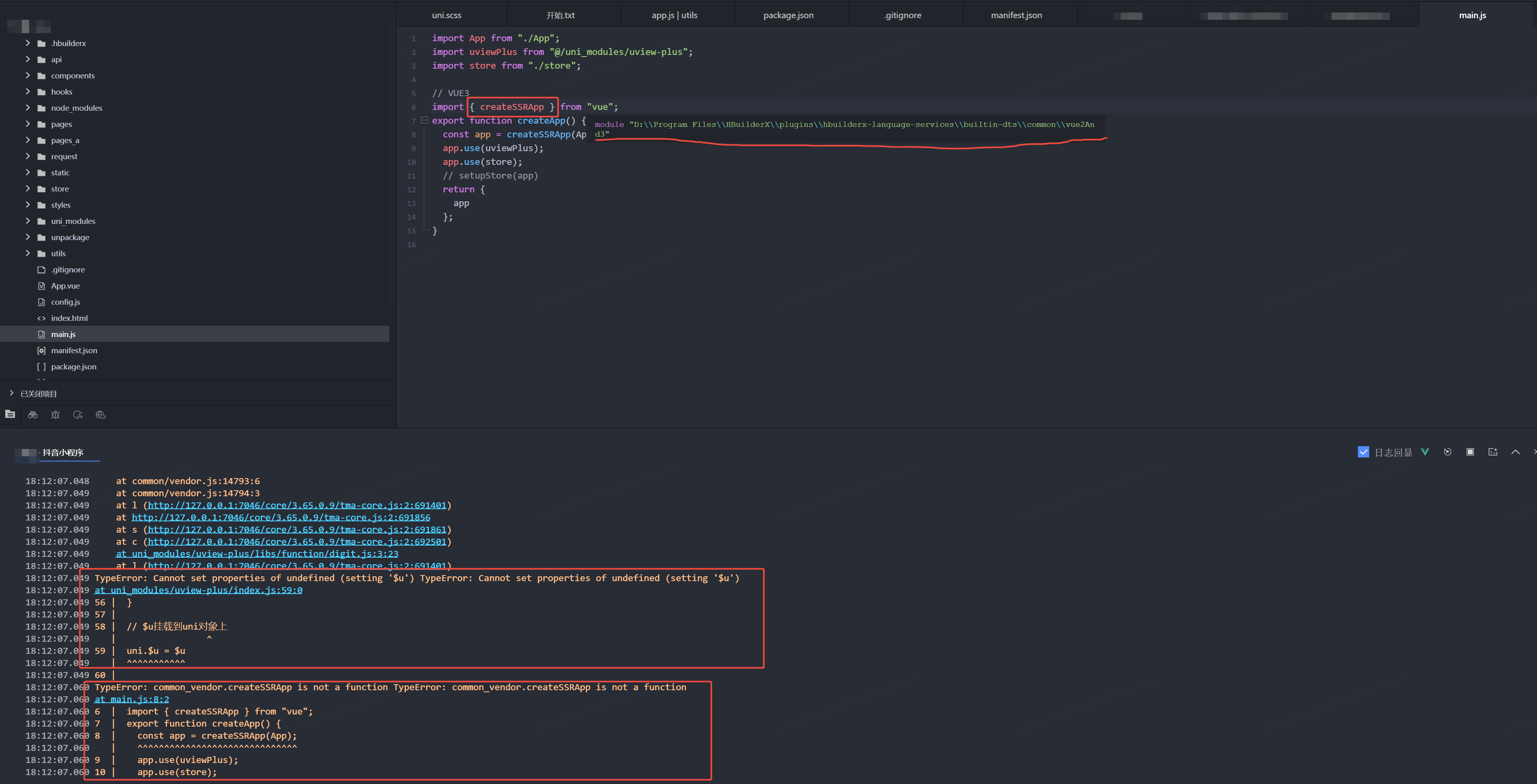
Task: Open the sync arrows panel icon
Action: click(78, 415)
